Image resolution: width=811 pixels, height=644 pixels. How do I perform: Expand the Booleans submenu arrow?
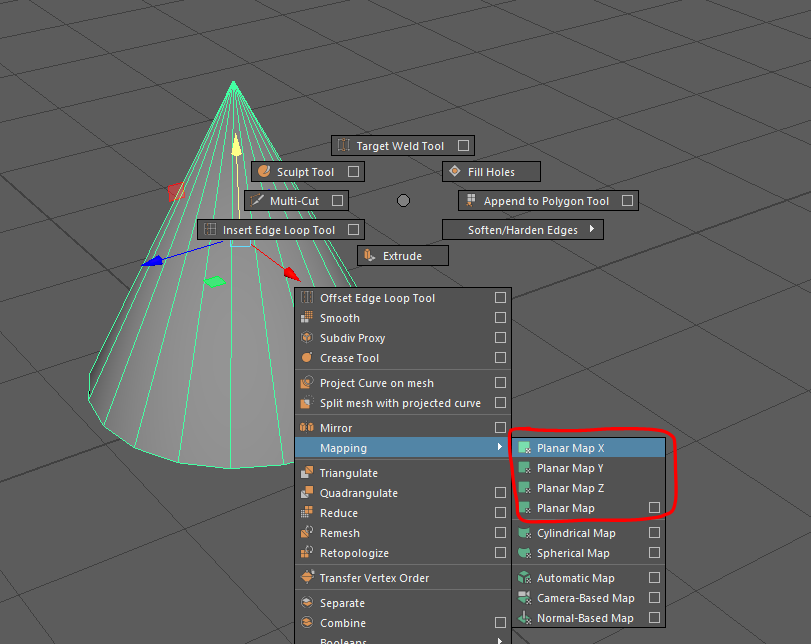click(499, 640)
